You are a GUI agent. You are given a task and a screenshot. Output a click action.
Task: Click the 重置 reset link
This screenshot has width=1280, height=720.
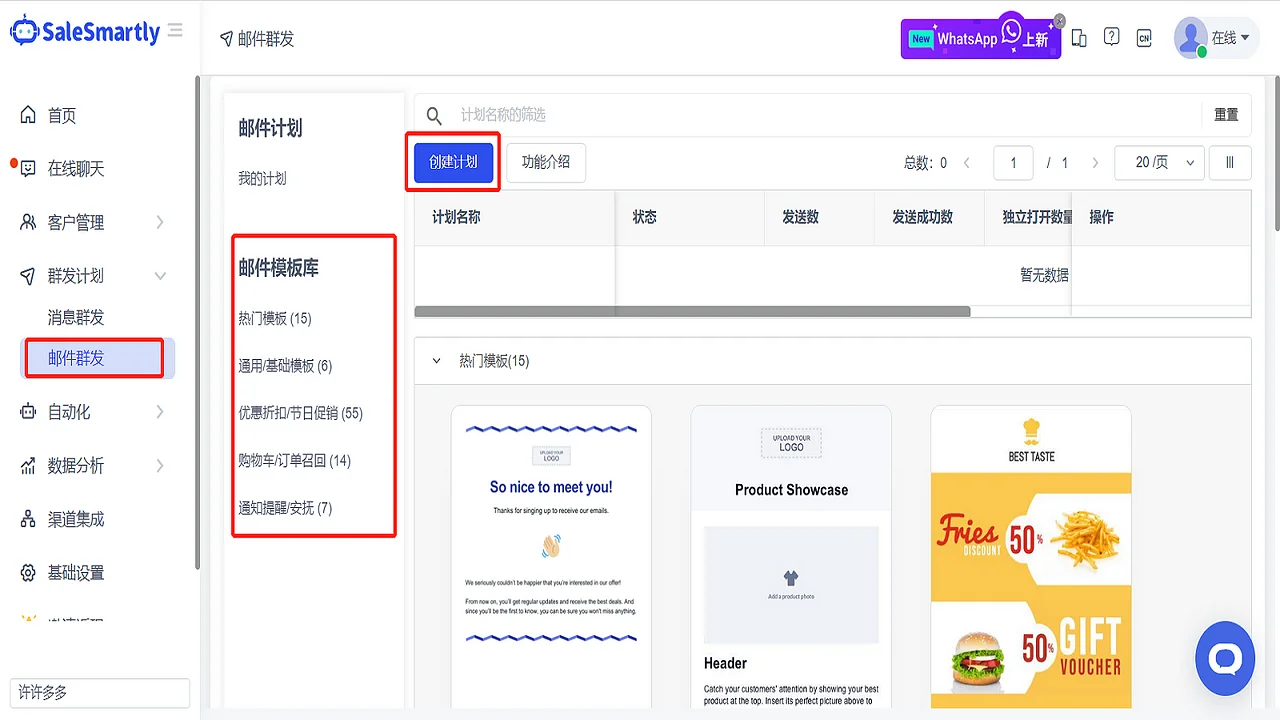[1226, 115]
